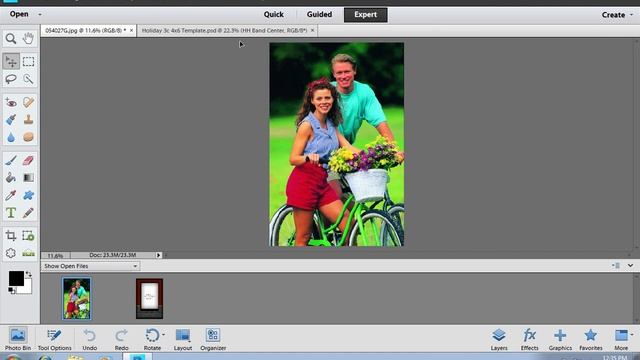The width and height of the screenshot is (640, 360).
Task: Open the Create menu
Action: (617, 15)
